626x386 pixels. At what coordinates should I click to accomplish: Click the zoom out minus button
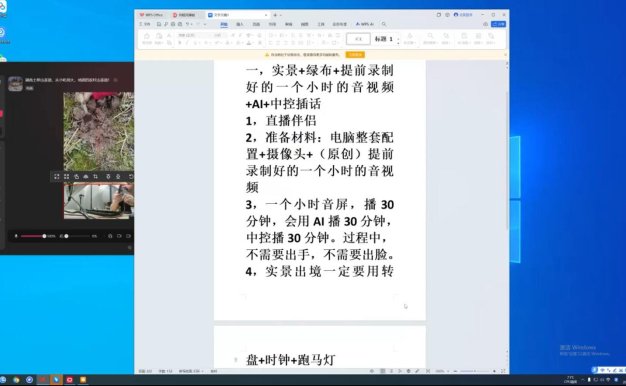[455, 371]
